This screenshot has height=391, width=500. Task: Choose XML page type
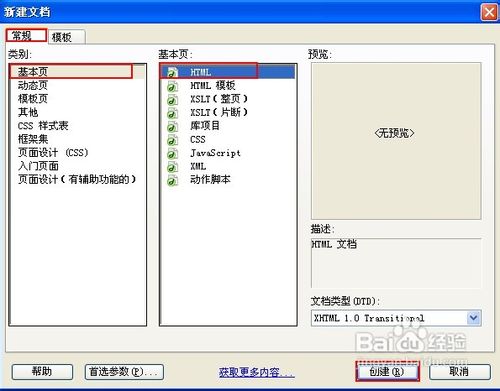pos(228,166)
